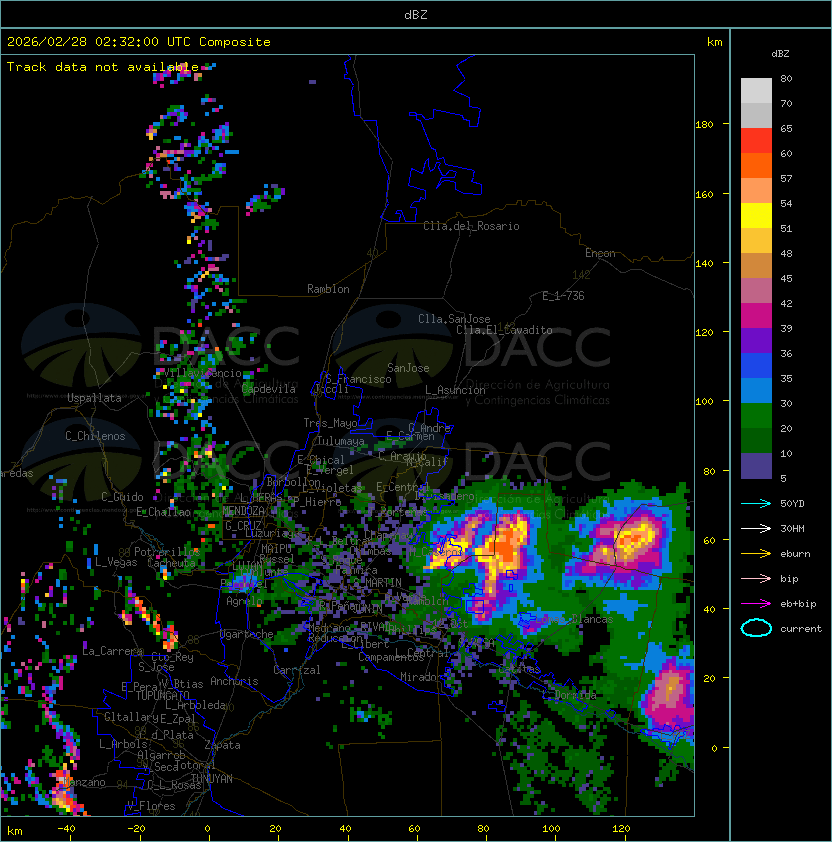832x842 pixels.
Task: Click the 'Clla.SanJose' map label
Action: [454, 319]
